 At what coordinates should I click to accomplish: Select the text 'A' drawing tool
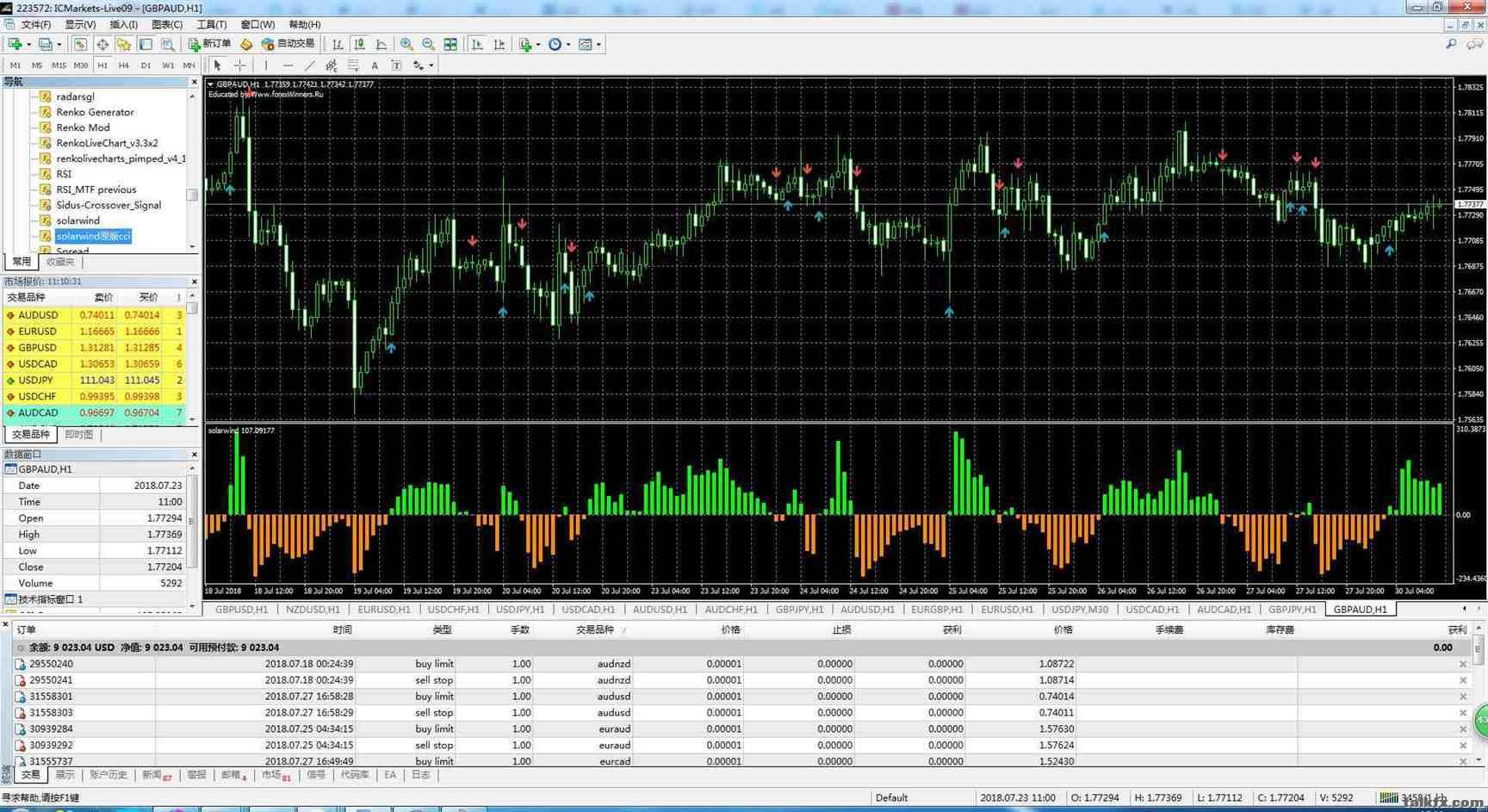375,65
